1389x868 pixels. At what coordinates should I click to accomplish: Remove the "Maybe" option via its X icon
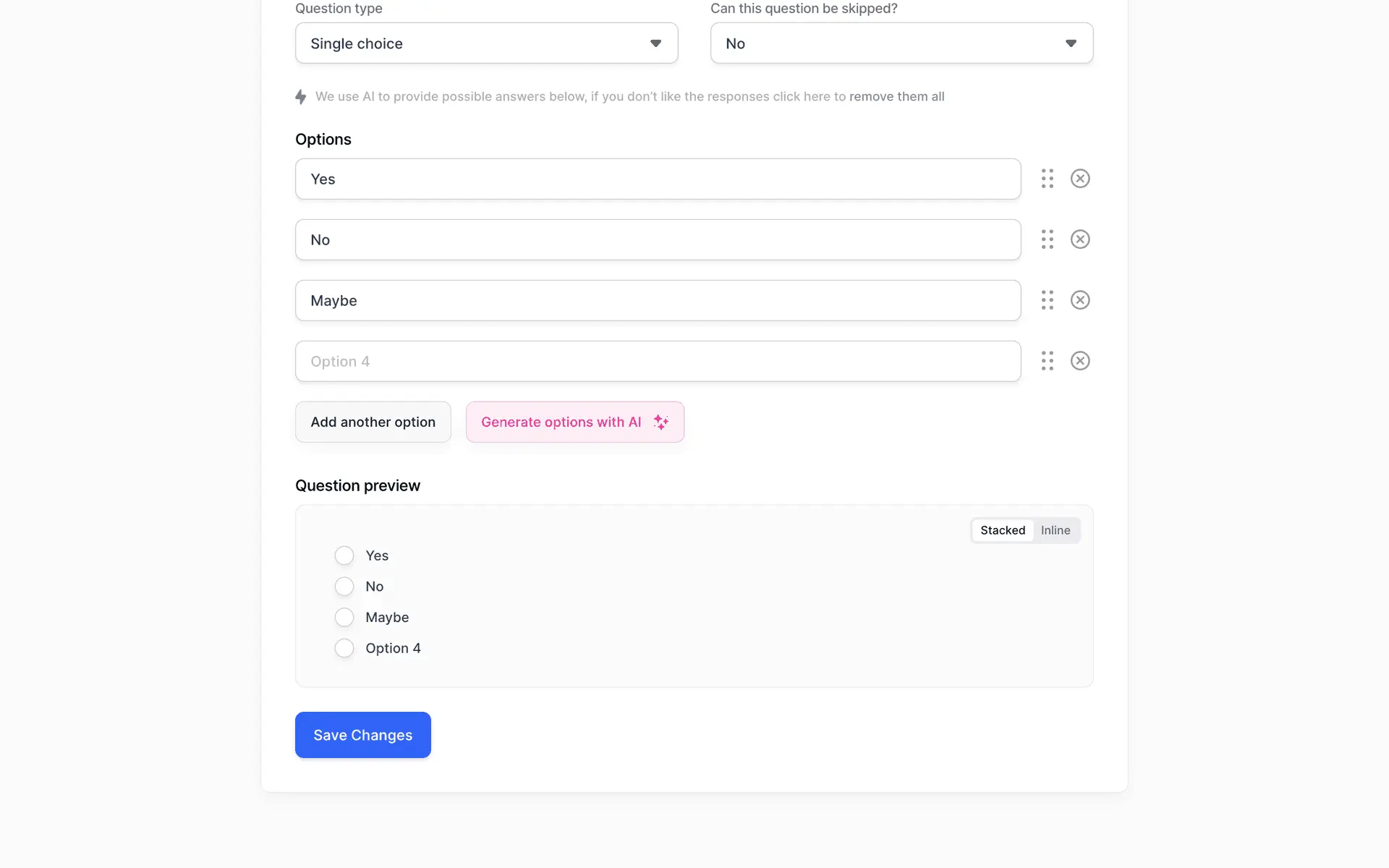1080,300
